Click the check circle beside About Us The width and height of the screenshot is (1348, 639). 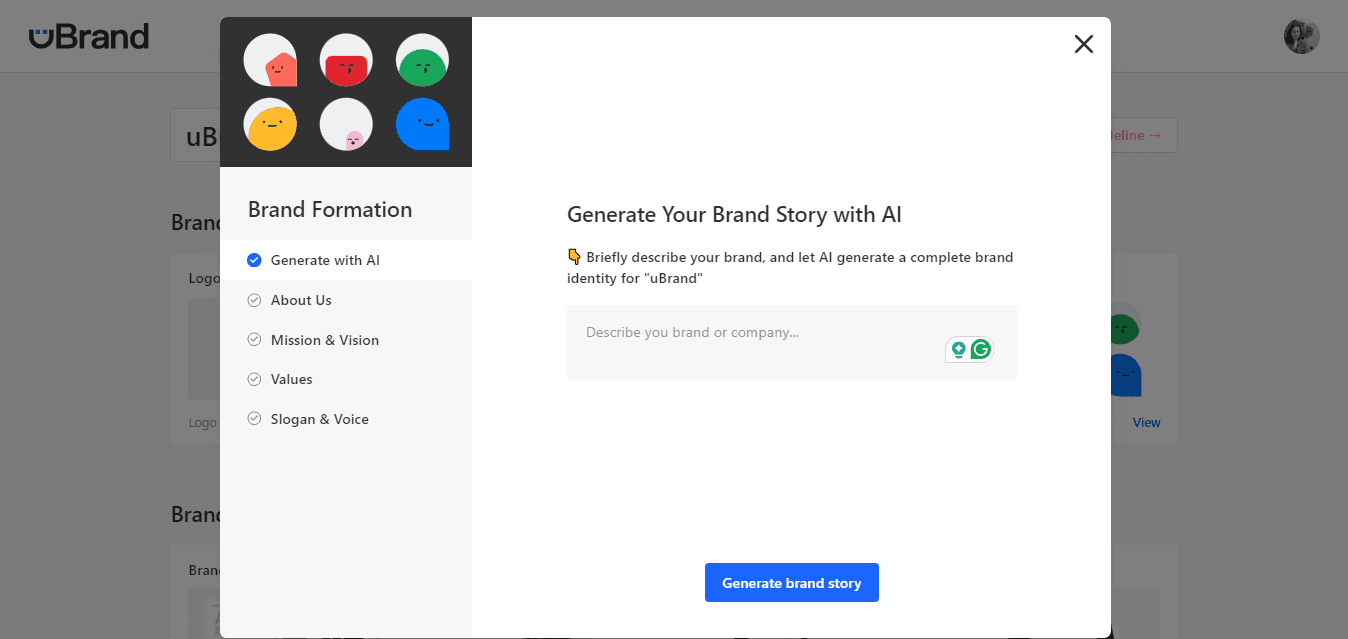point(254,300)
